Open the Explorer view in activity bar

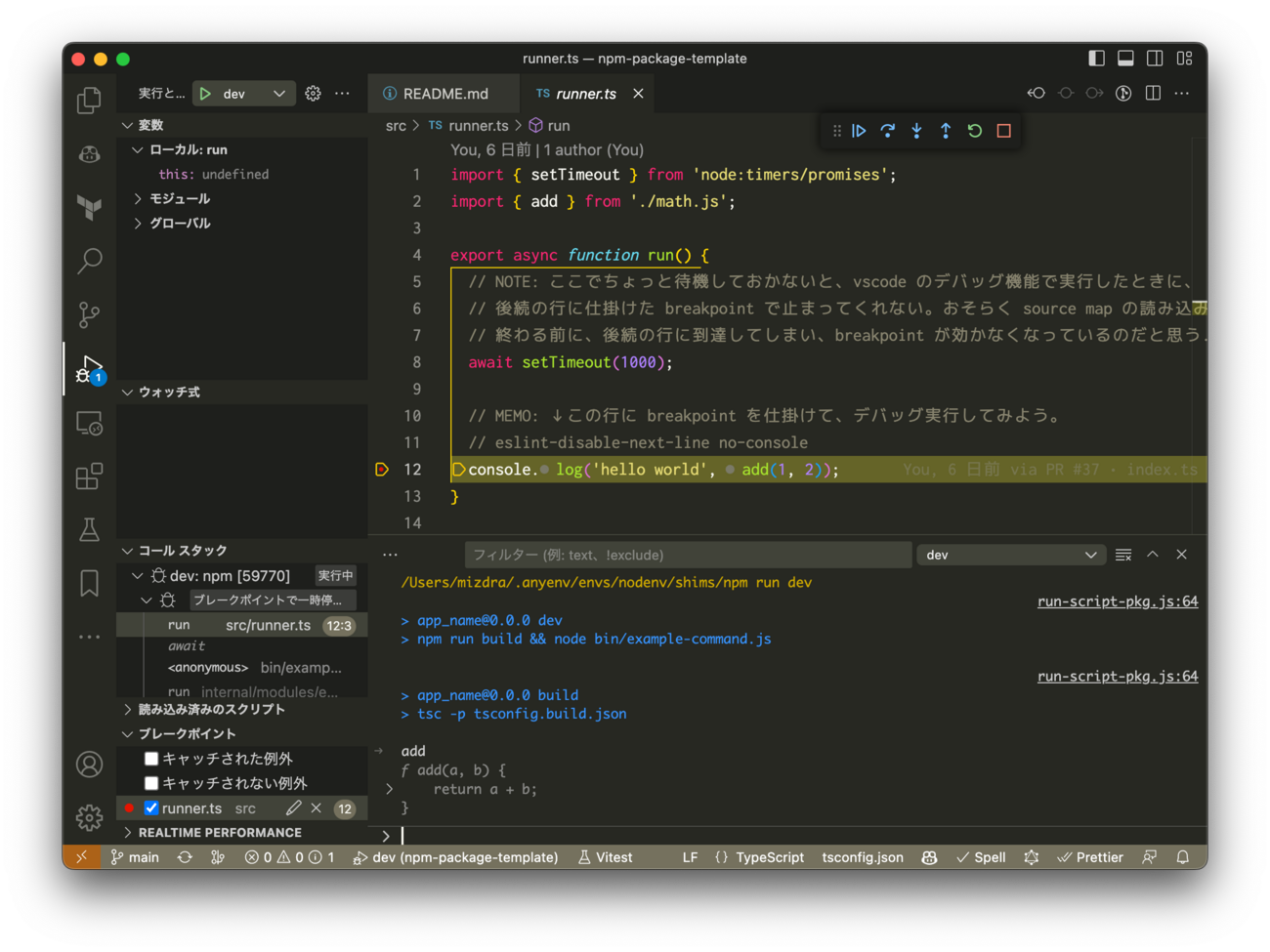click(89, 100)
